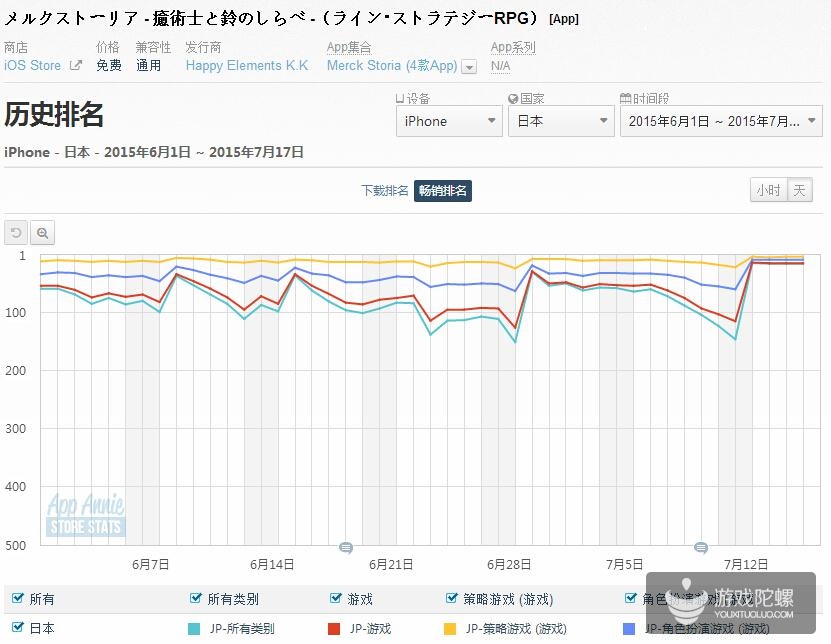Open the date range picker field
Viewport: 831px width, 644px height.
coord(721,121)
